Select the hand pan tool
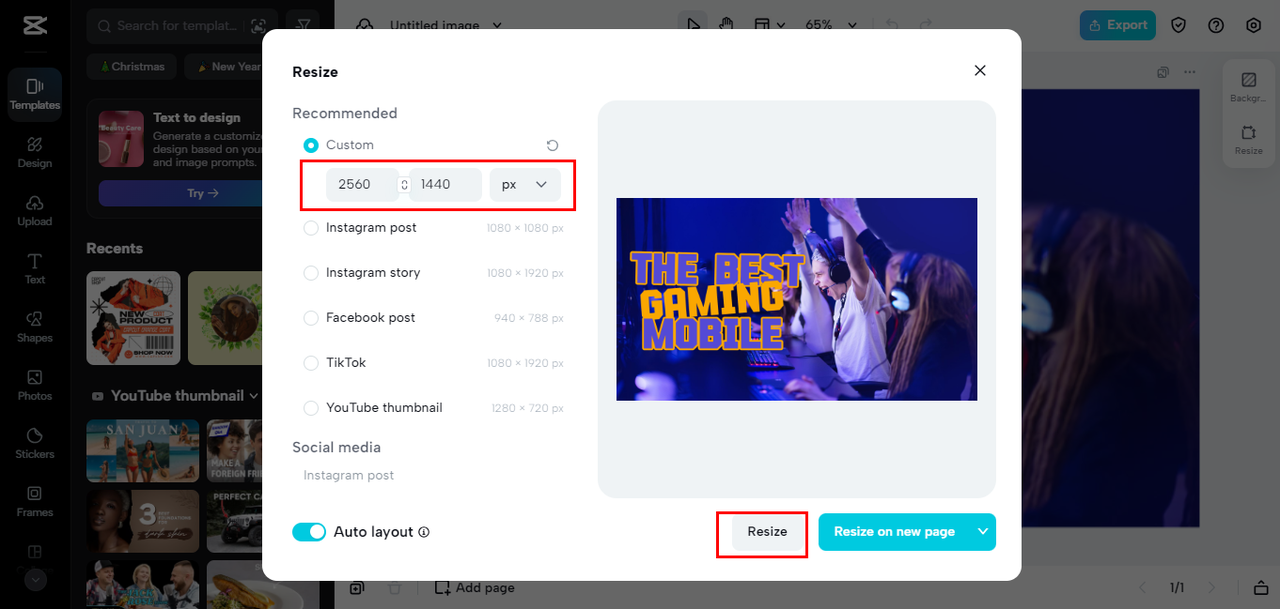Viewport: 1280px width, 609px height. [725, 25]
